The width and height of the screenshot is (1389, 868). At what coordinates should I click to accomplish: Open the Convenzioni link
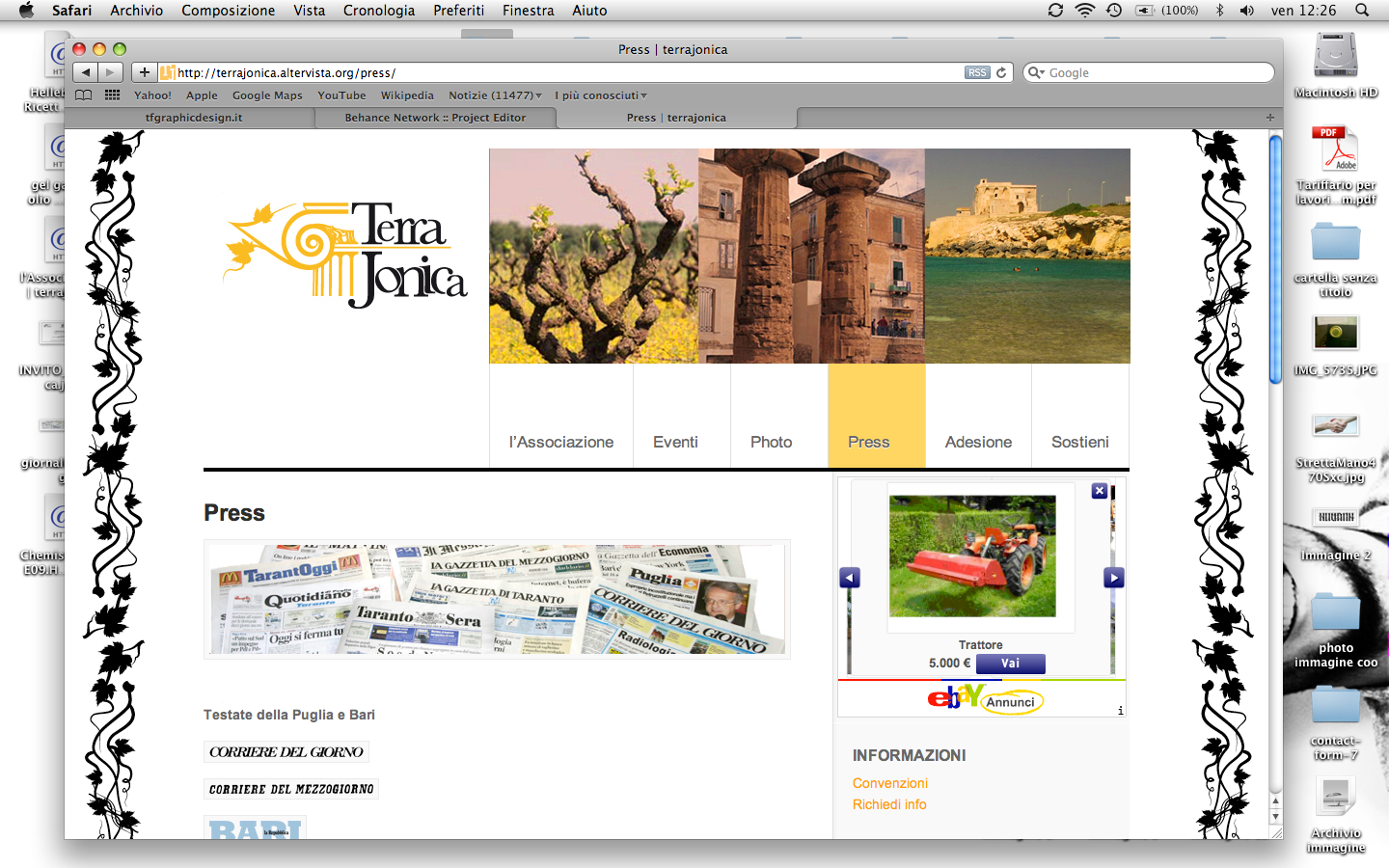889,783
